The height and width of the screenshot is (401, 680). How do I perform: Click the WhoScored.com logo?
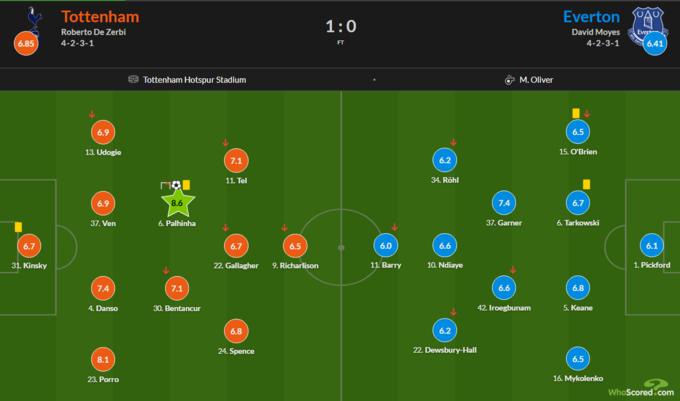point(641,388)
